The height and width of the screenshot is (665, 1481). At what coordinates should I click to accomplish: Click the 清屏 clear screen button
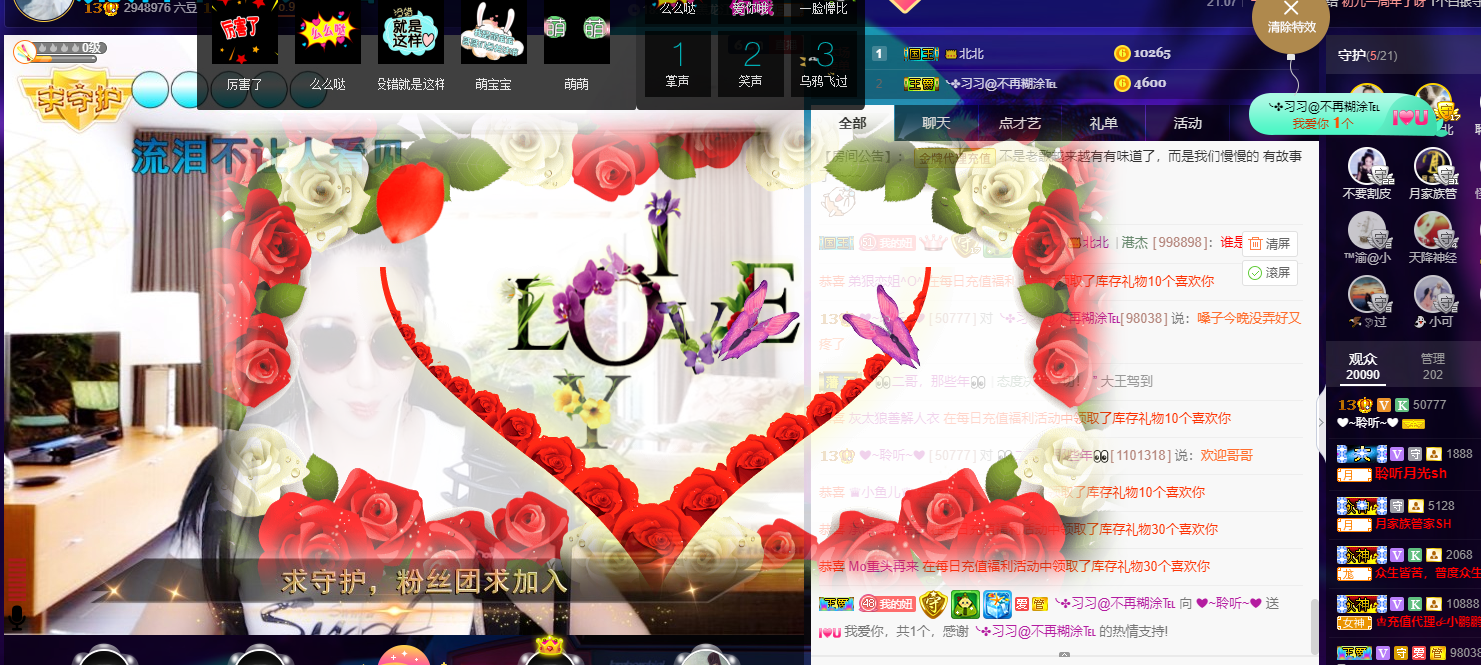click(x=1270, y=243)
